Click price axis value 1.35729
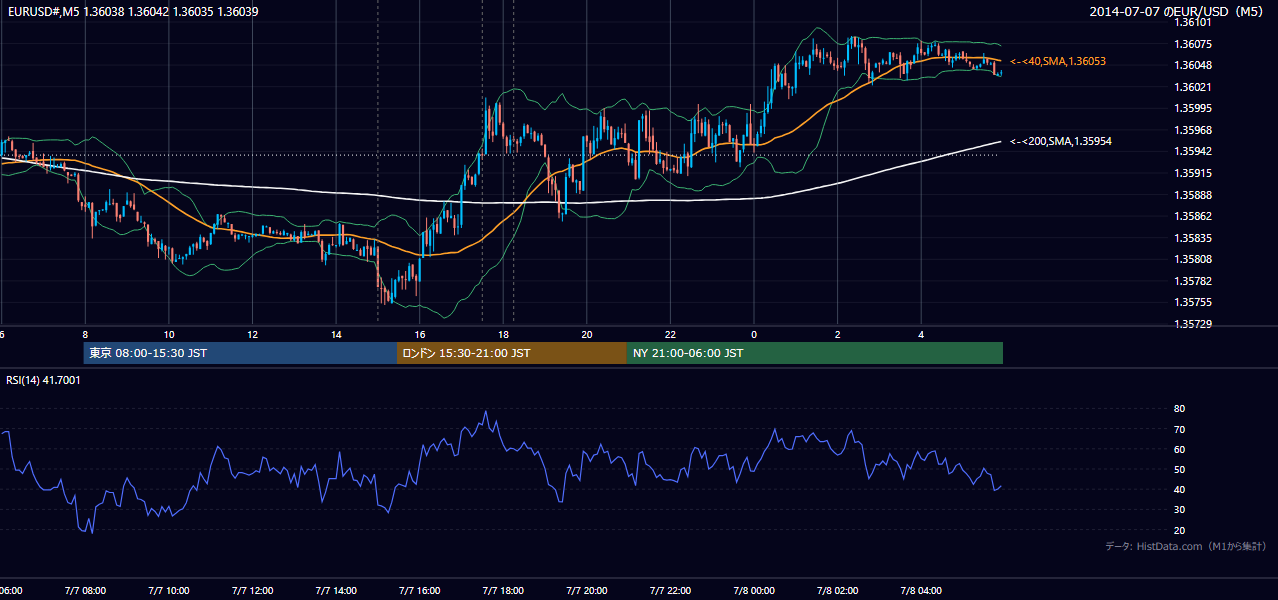 (1193, 325)
